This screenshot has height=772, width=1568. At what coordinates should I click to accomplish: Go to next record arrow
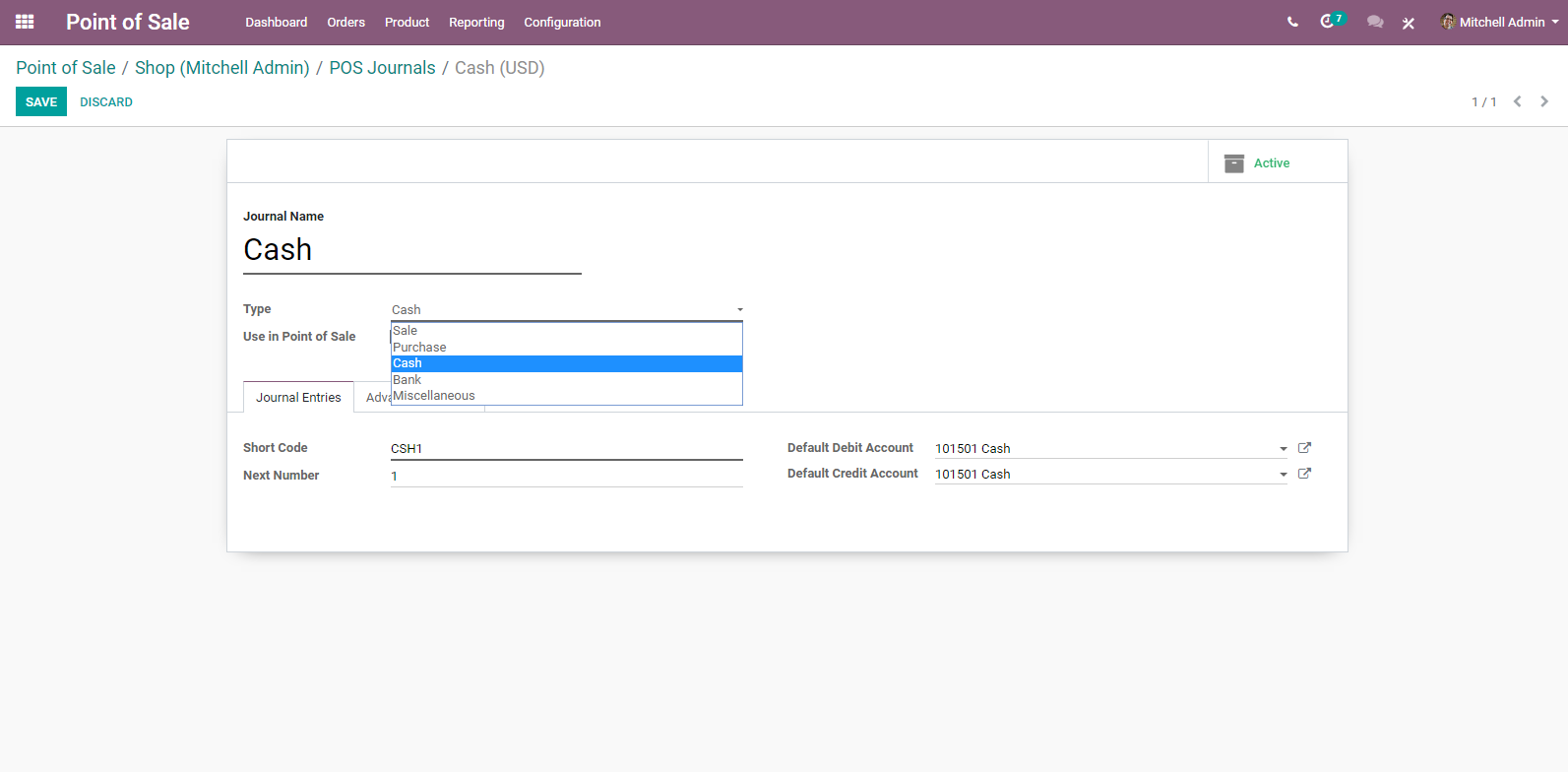click(1544, 101)
